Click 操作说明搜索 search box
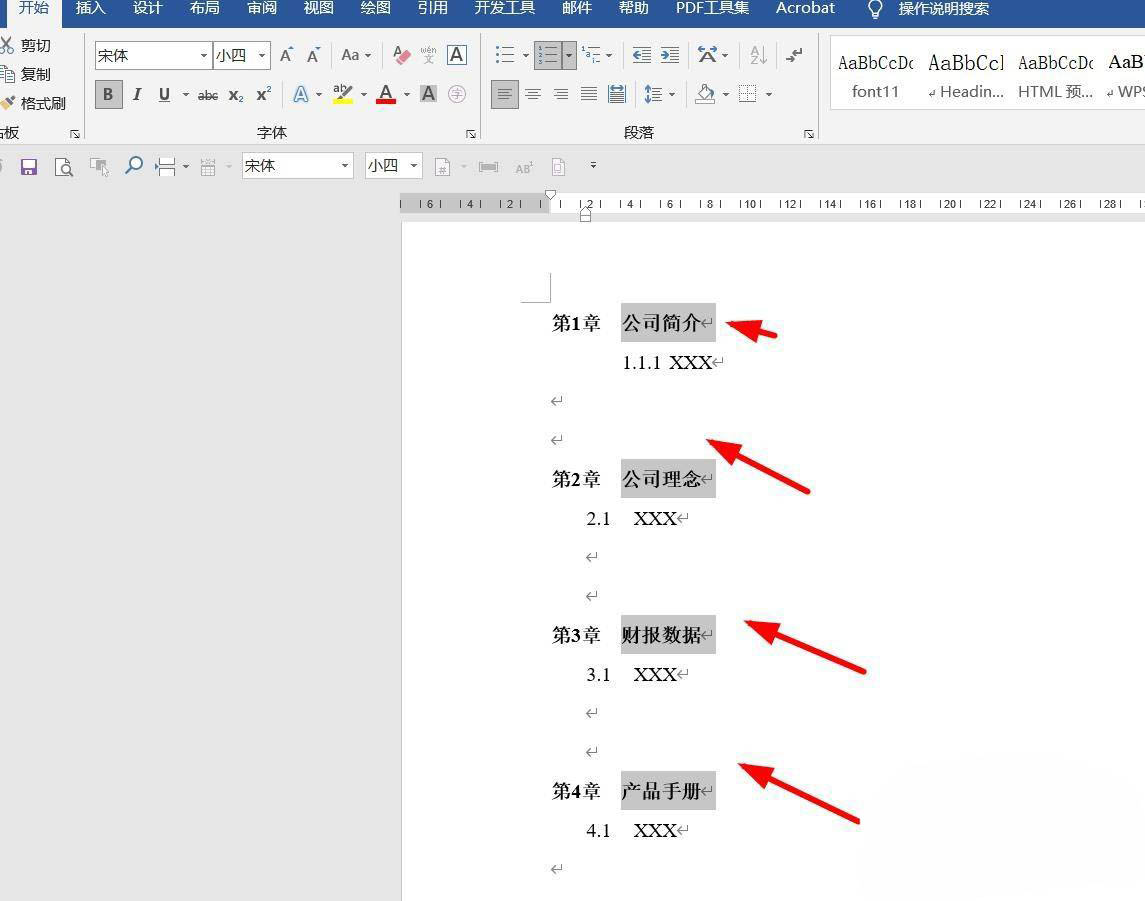The height and width of the screenshot is (901, 1145). 943,9
